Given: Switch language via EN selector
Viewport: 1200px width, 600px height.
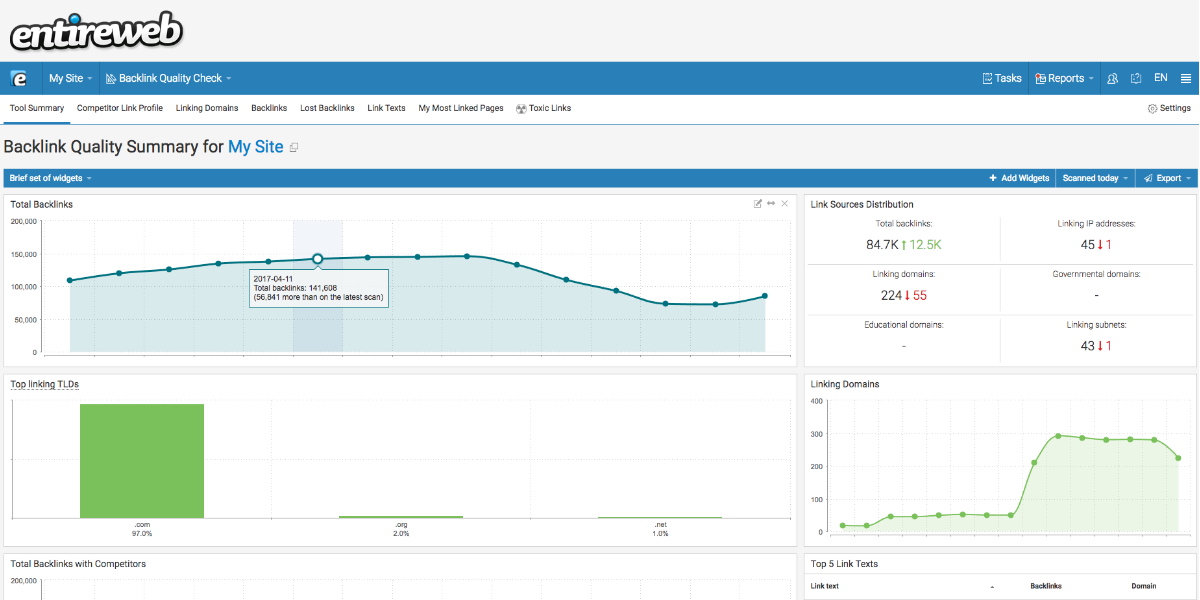Looking at the screenshot, I should coord(1161,78).
